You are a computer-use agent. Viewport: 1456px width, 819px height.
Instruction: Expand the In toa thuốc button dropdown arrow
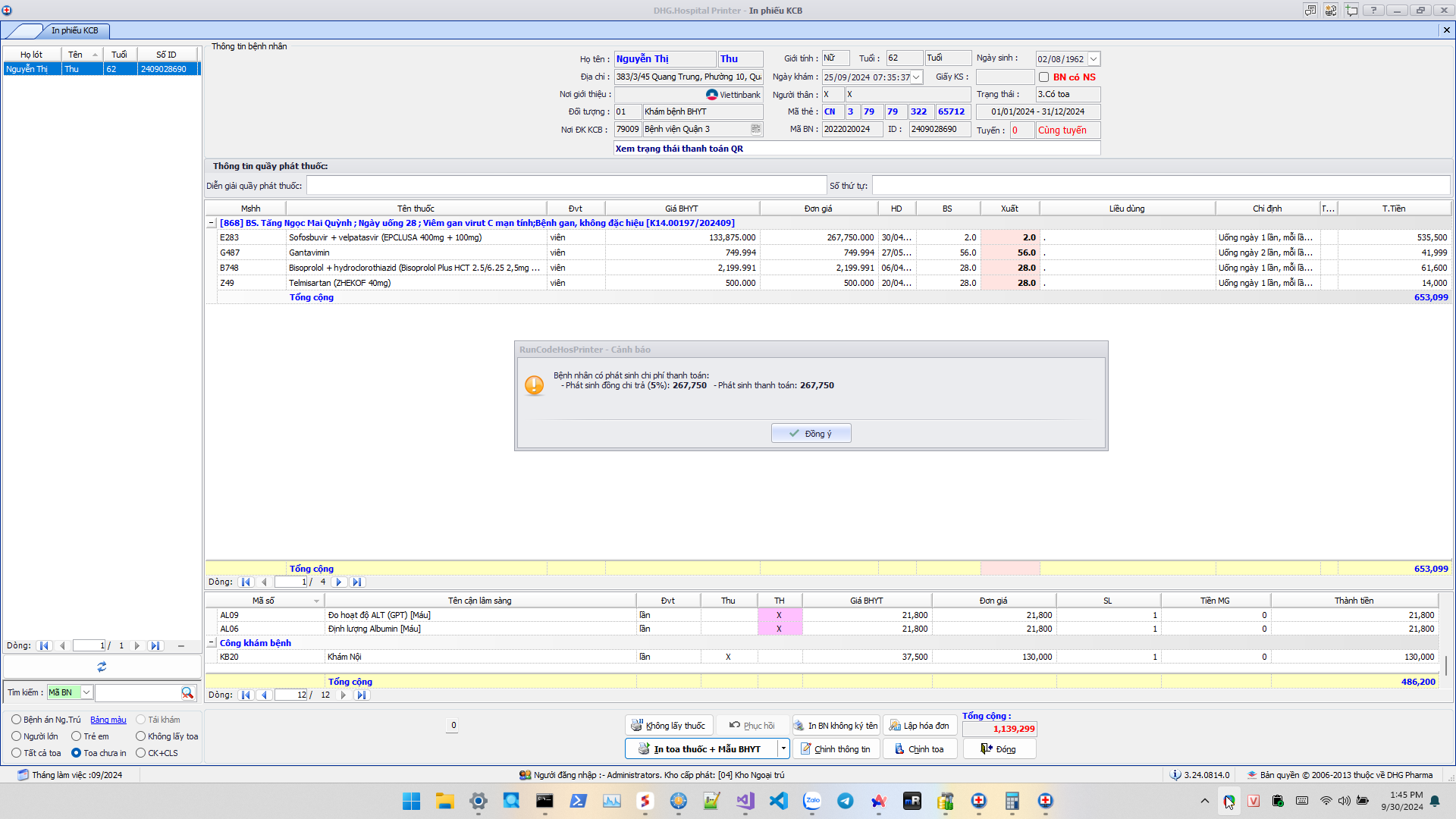(x=783, y=748)
